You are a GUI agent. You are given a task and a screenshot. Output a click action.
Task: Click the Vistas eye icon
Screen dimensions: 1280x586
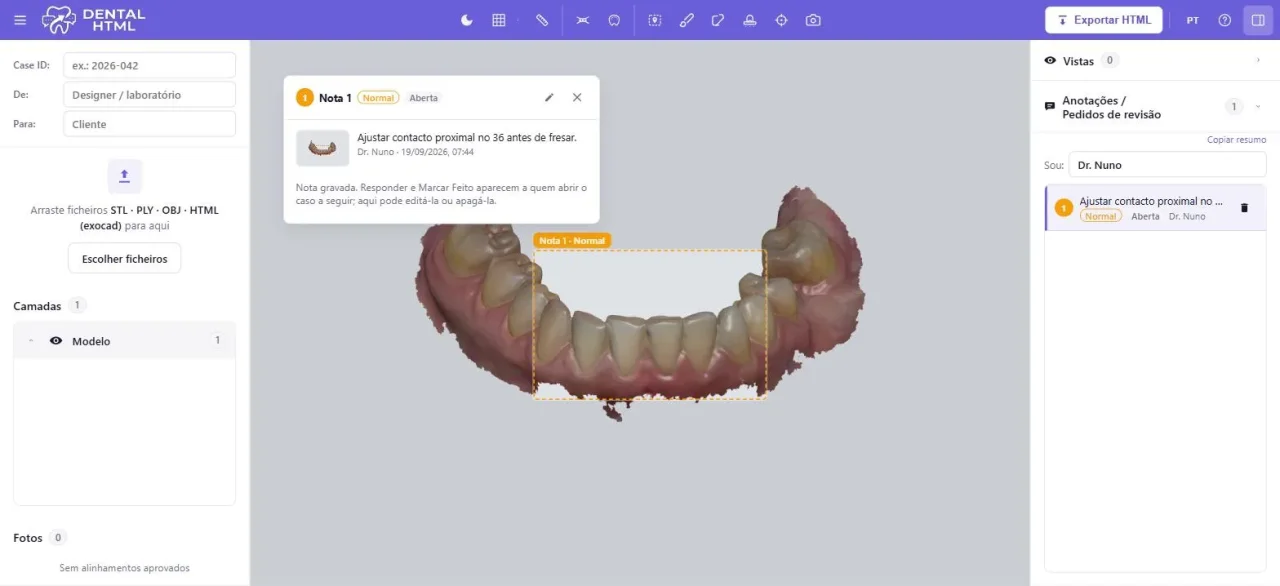point(1050,61)
